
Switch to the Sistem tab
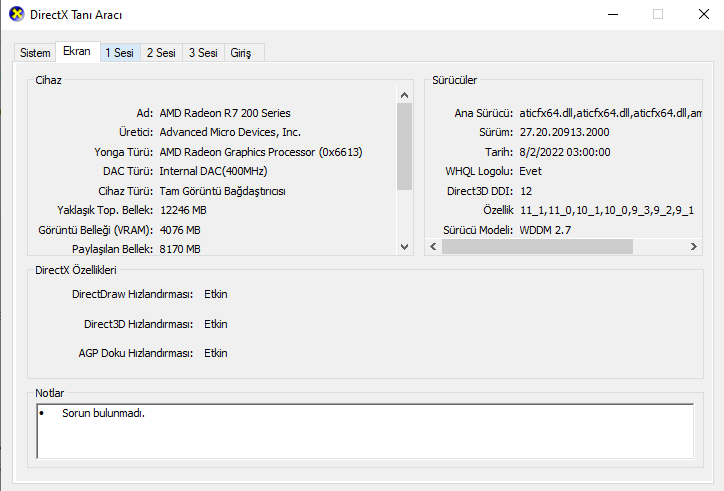pyautogui.click(x=35, y=53)
